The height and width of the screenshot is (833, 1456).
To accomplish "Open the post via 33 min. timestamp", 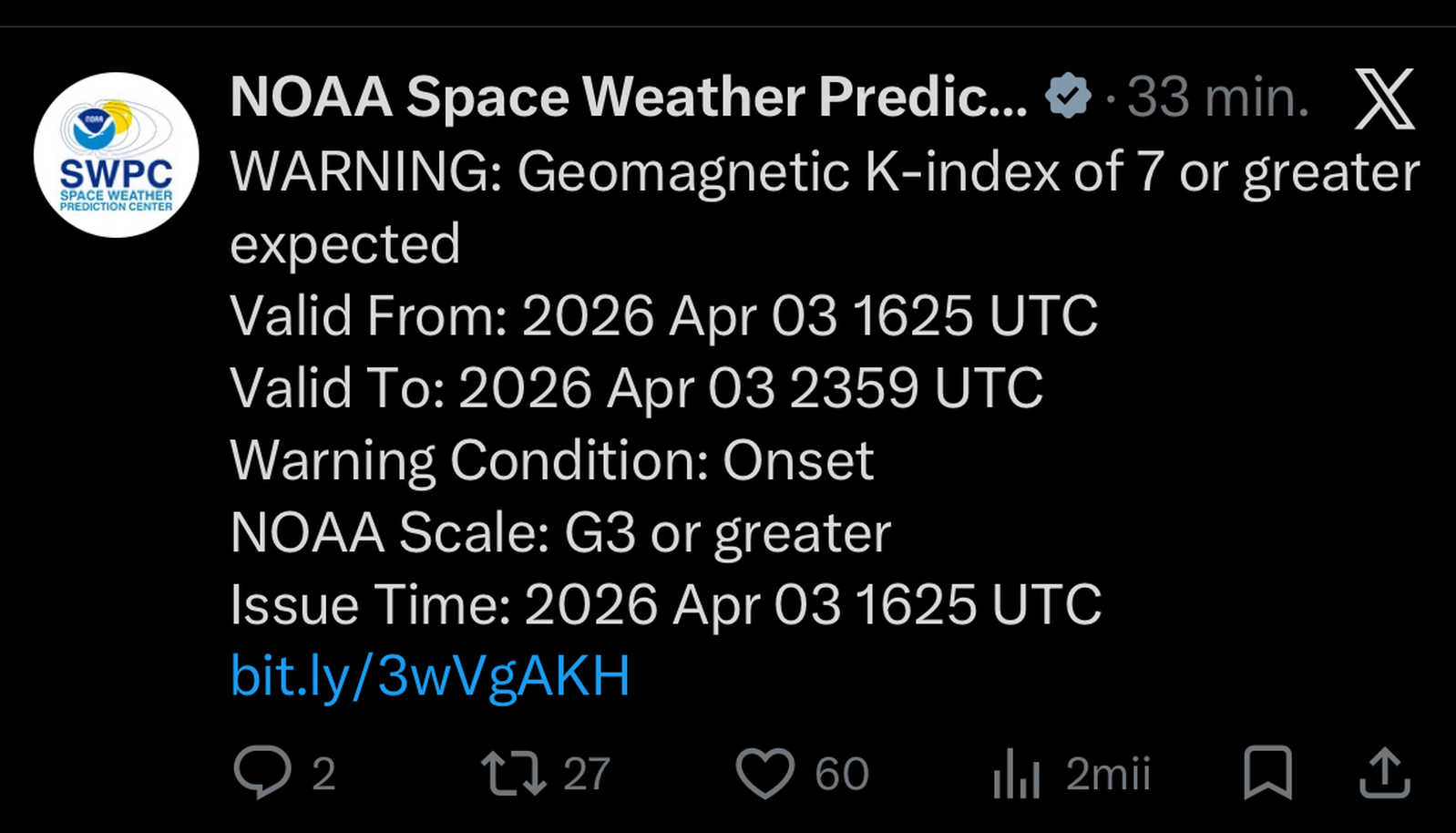I will coord(1218,97).
